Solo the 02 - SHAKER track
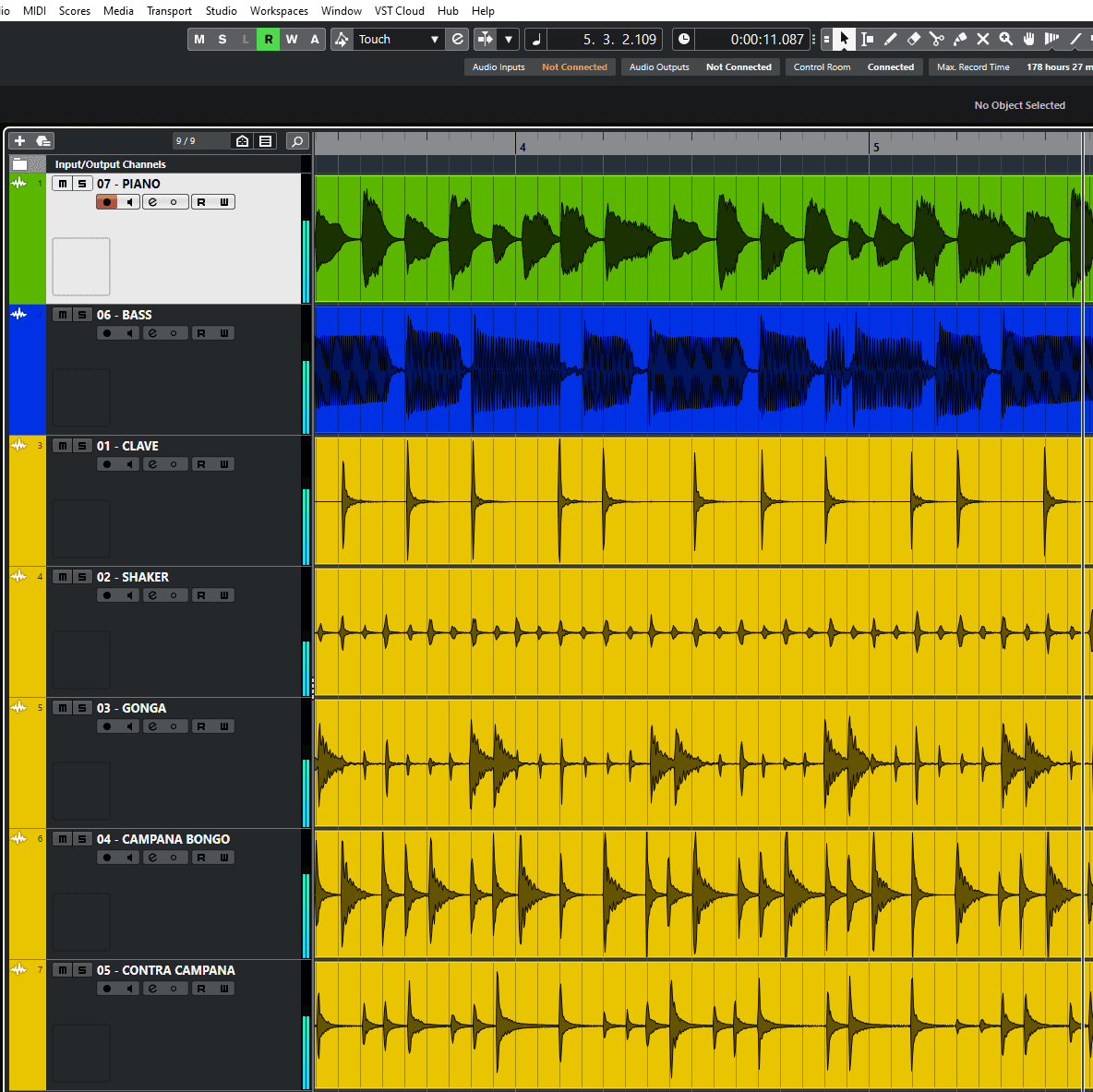The width and height of the screenshot is (1093, 1092). (82, 576)
